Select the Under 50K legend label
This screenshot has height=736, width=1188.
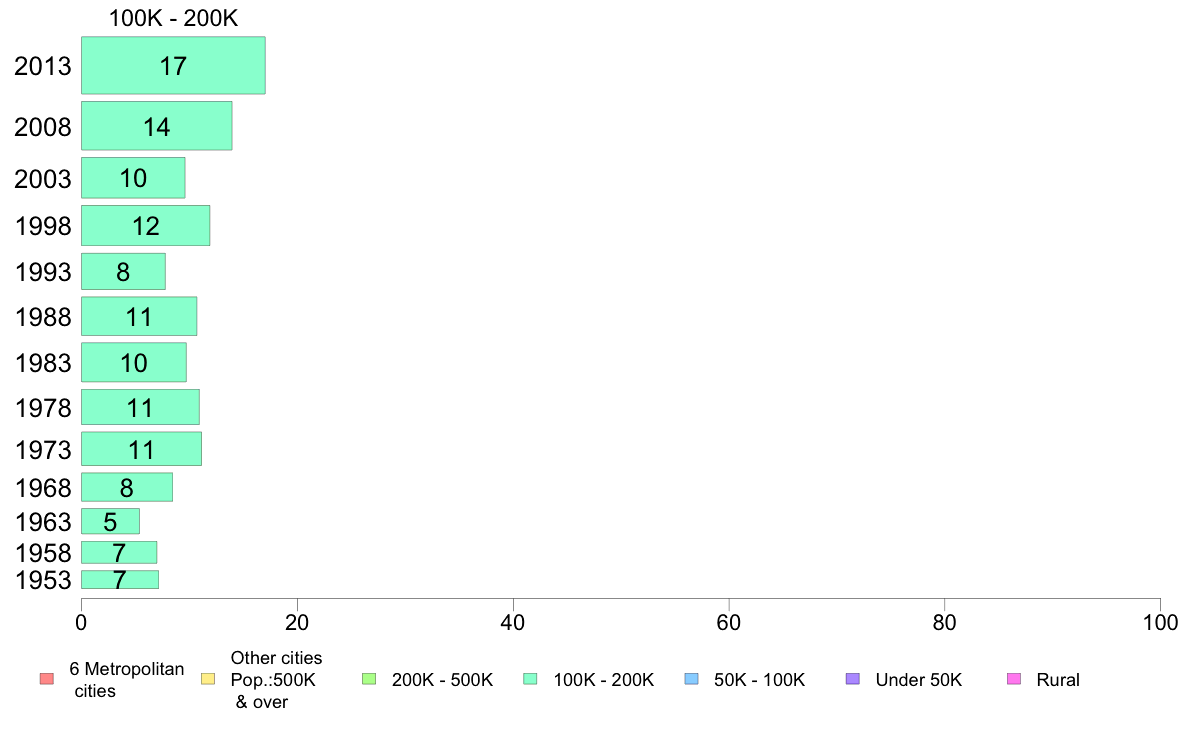pos(918,680)
